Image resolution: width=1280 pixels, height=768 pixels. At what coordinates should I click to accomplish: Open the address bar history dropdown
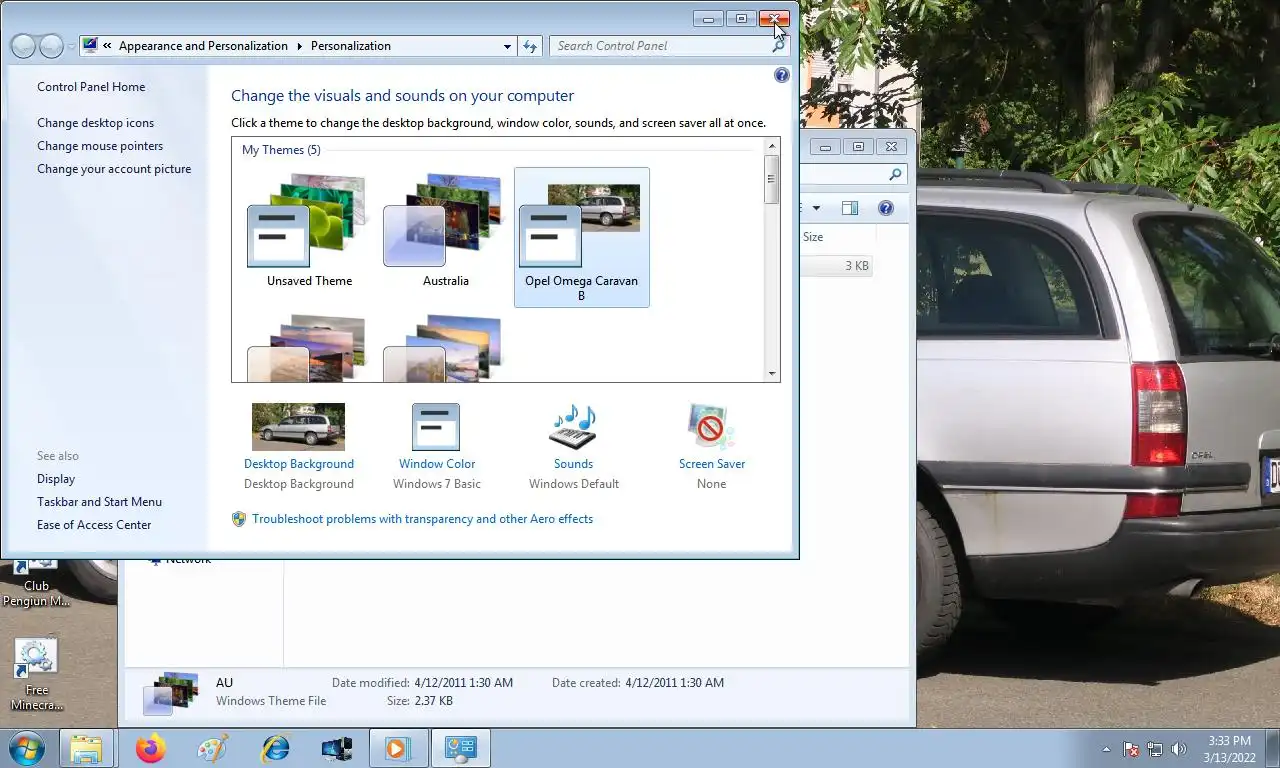pos(508,46)
